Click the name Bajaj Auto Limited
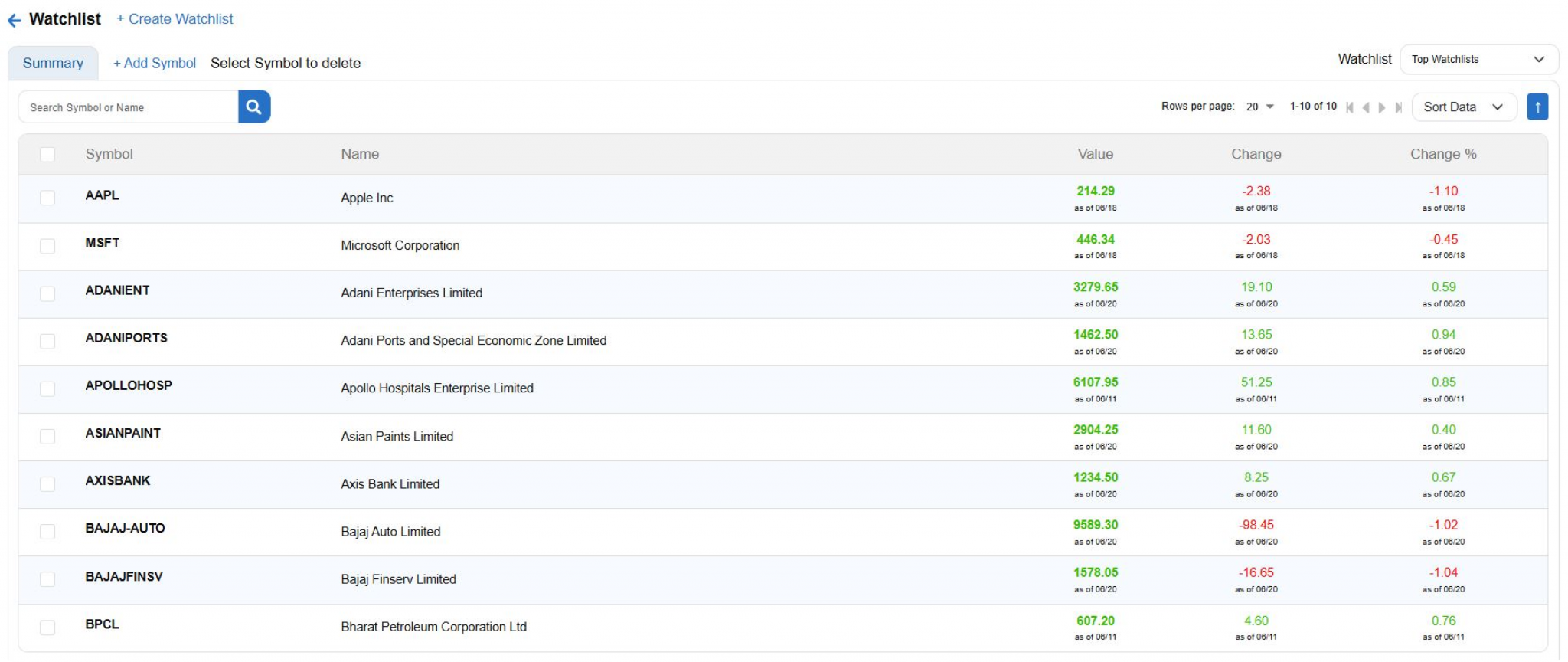 coord(390,531)
